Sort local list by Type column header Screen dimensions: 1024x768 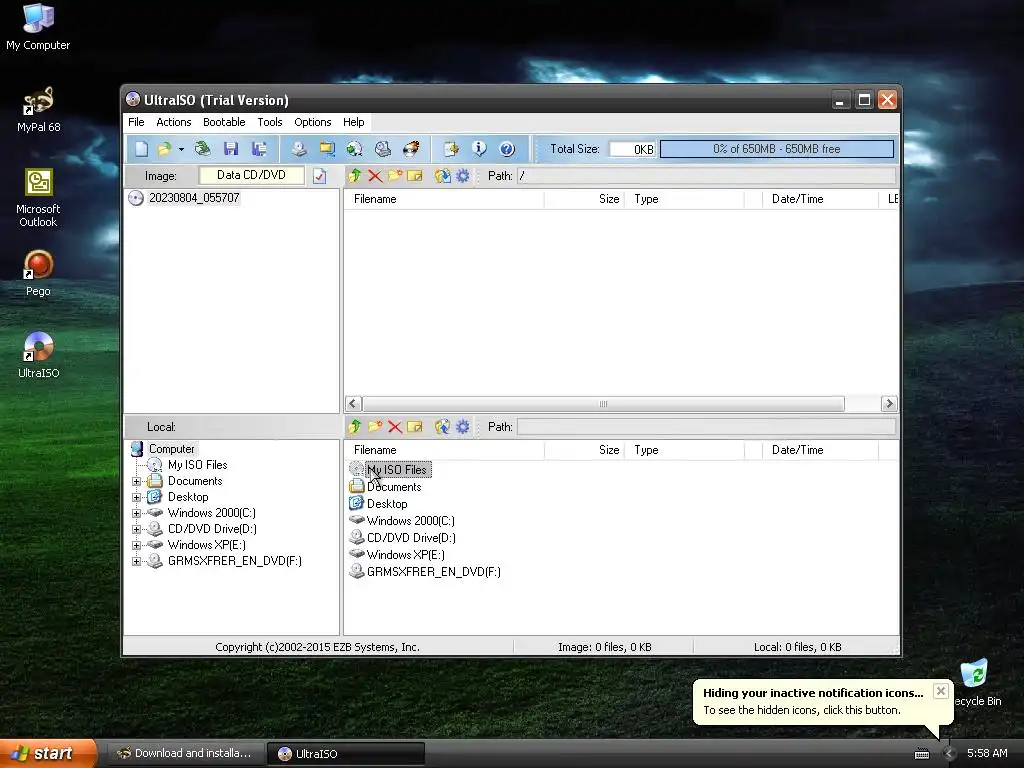pyautogui.click(x=684, y=450)
